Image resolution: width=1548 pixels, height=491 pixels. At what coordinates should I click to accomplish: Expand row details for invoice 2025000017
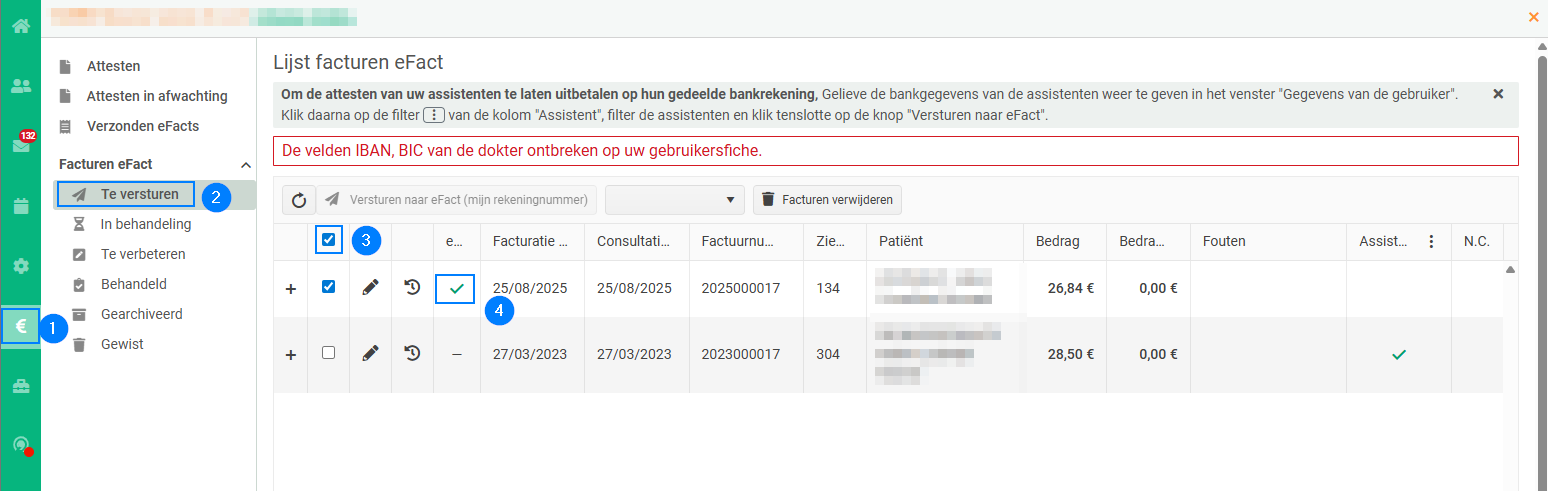pyautogui.click(x=291, y=288)
